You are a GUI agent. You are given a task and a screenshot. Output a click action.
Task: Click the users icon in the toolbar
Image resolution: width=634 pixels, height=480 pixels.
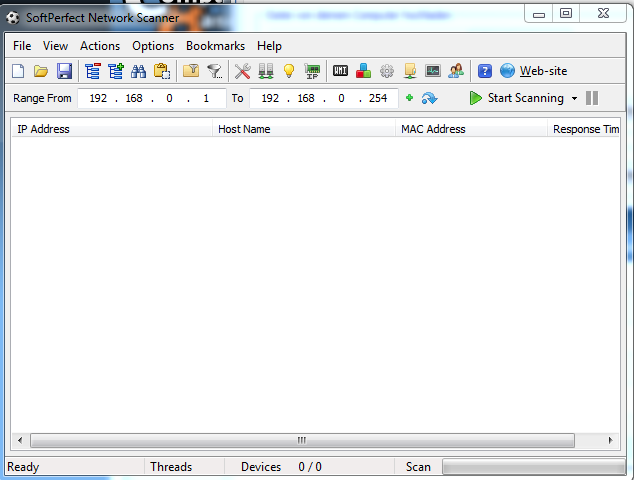(x=456, y=71)
